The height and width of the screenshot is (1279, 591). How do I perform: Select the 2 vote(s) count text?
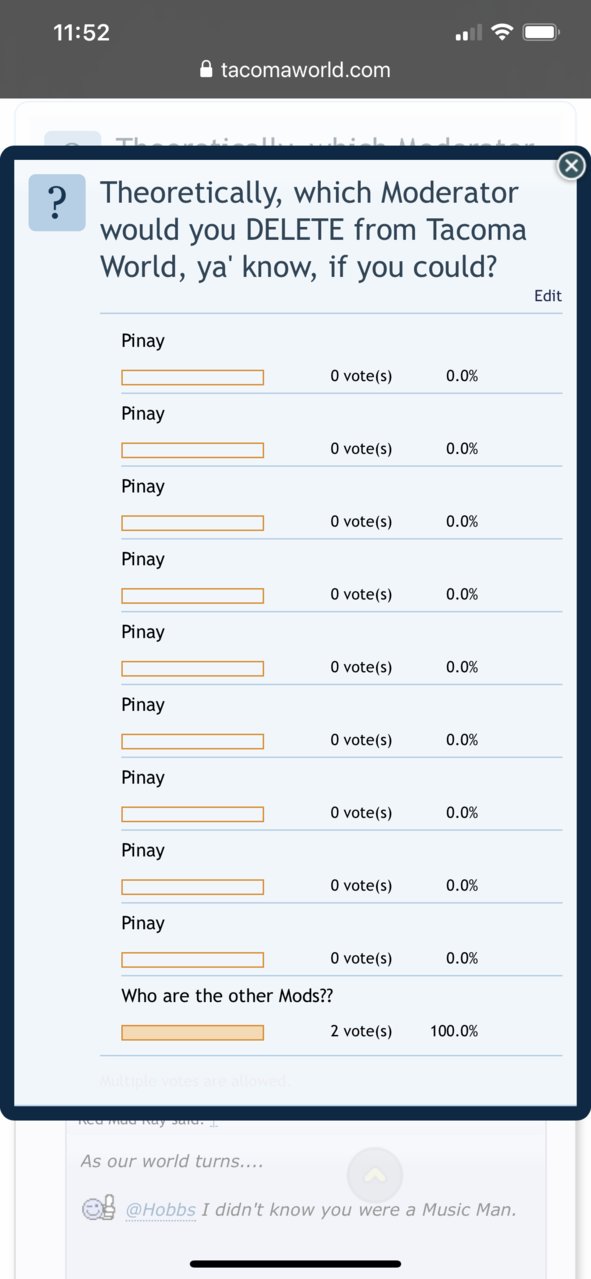click(x=361, y=1031)
